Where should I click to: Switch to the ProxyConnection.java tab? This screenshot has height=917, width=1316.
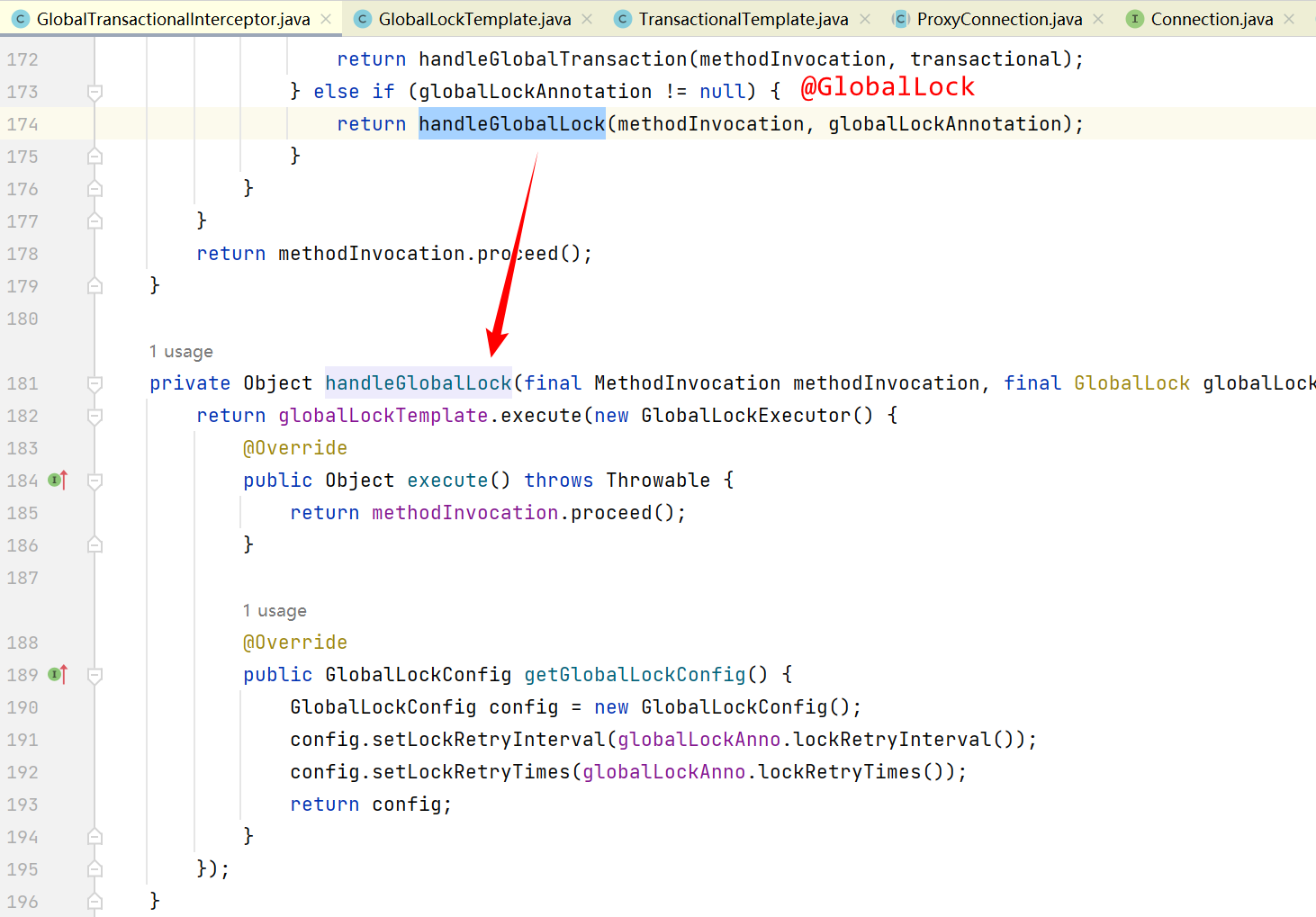pos(998,19)
